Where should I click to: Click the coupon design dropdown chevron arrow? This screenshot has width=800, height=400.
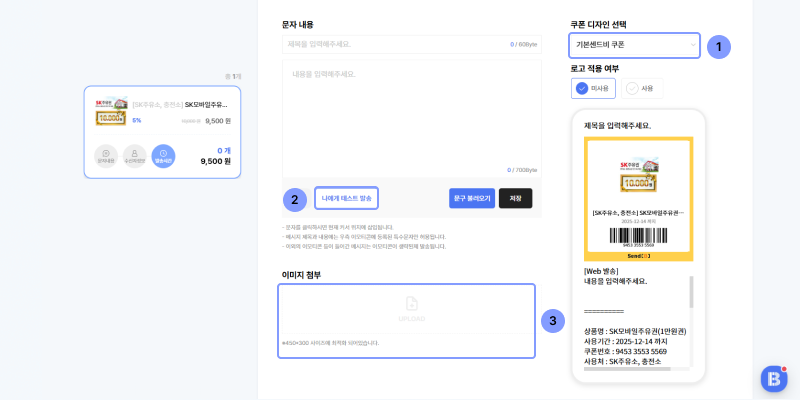coord(692,45)
